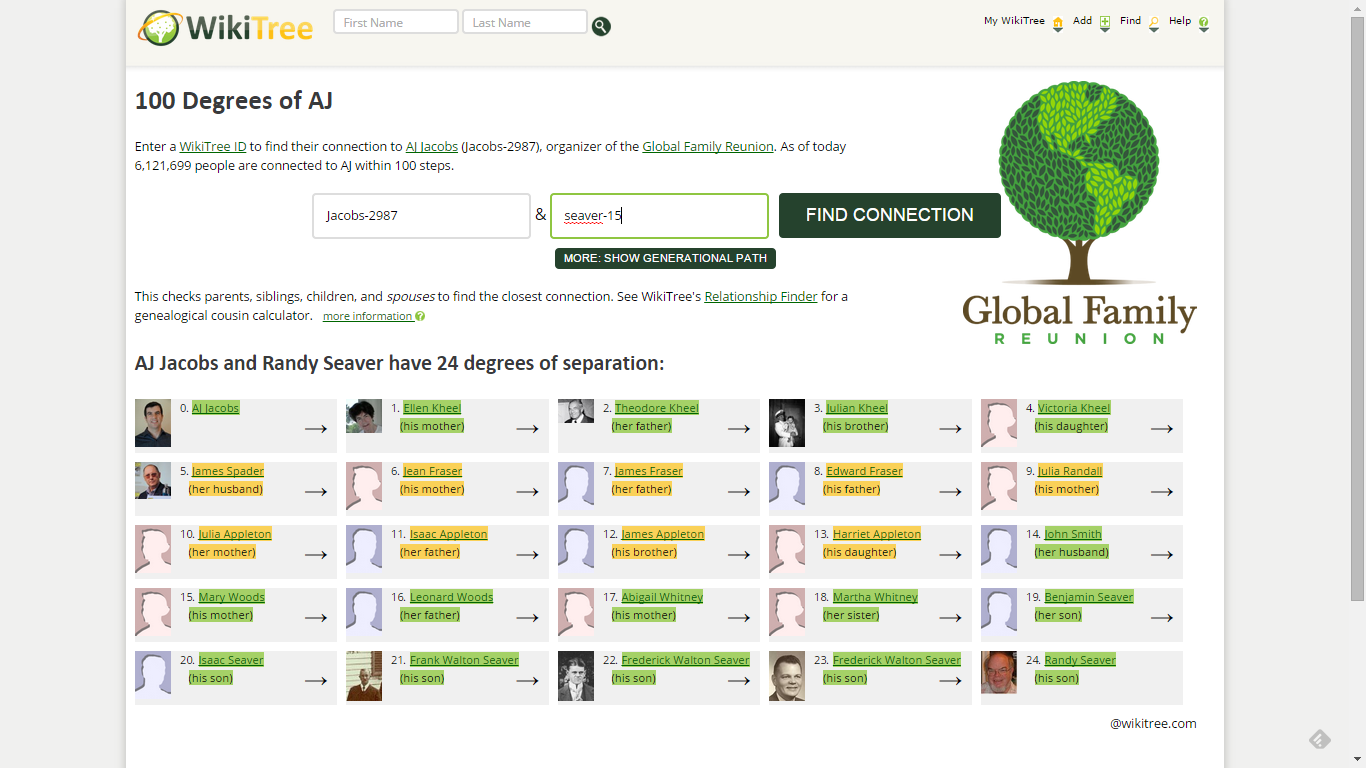Click the search magnifier button beside Last Name
Screen dimensions: 1366x768
601,26
